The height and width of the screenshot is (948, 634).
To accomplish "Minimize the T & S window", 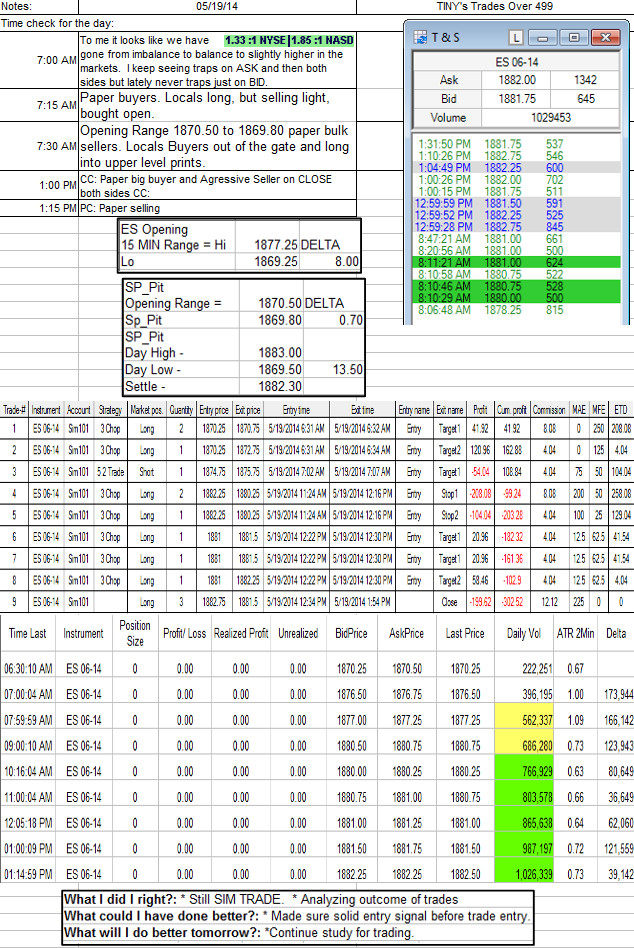I will tap(542, 37).
